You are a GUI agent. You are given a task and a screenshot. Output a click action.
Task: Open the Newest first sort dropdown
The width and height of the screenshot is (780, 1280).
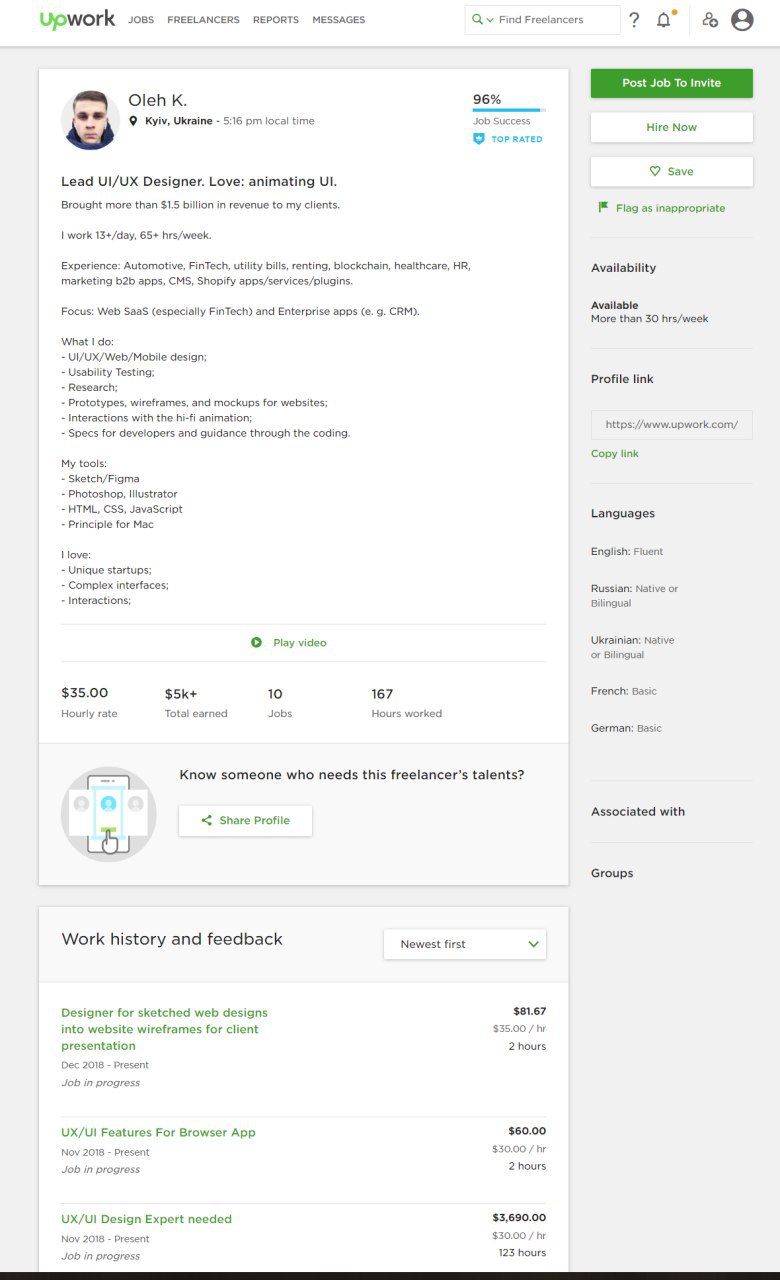[465, 944]
